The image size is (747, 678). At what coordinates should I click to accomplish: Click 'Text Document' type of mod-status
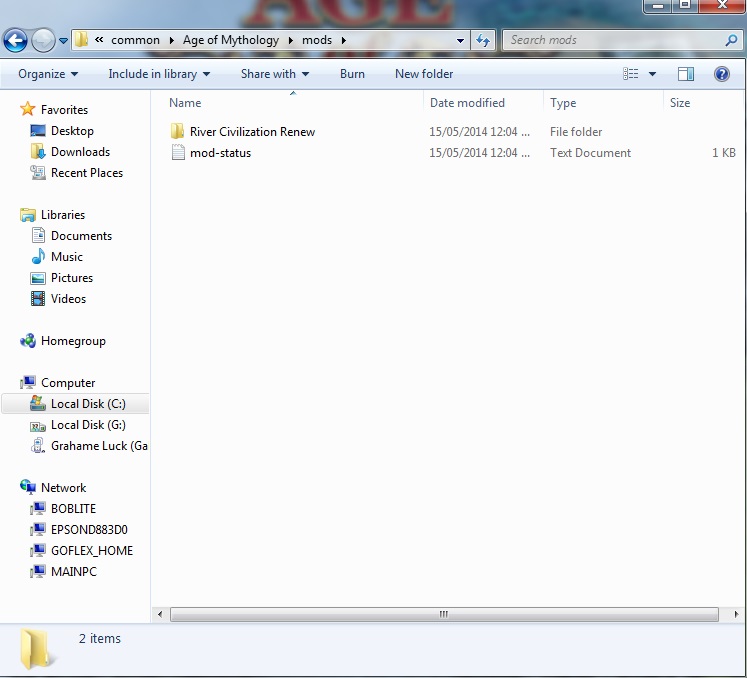pyautogui.click(x=590, y=153)
